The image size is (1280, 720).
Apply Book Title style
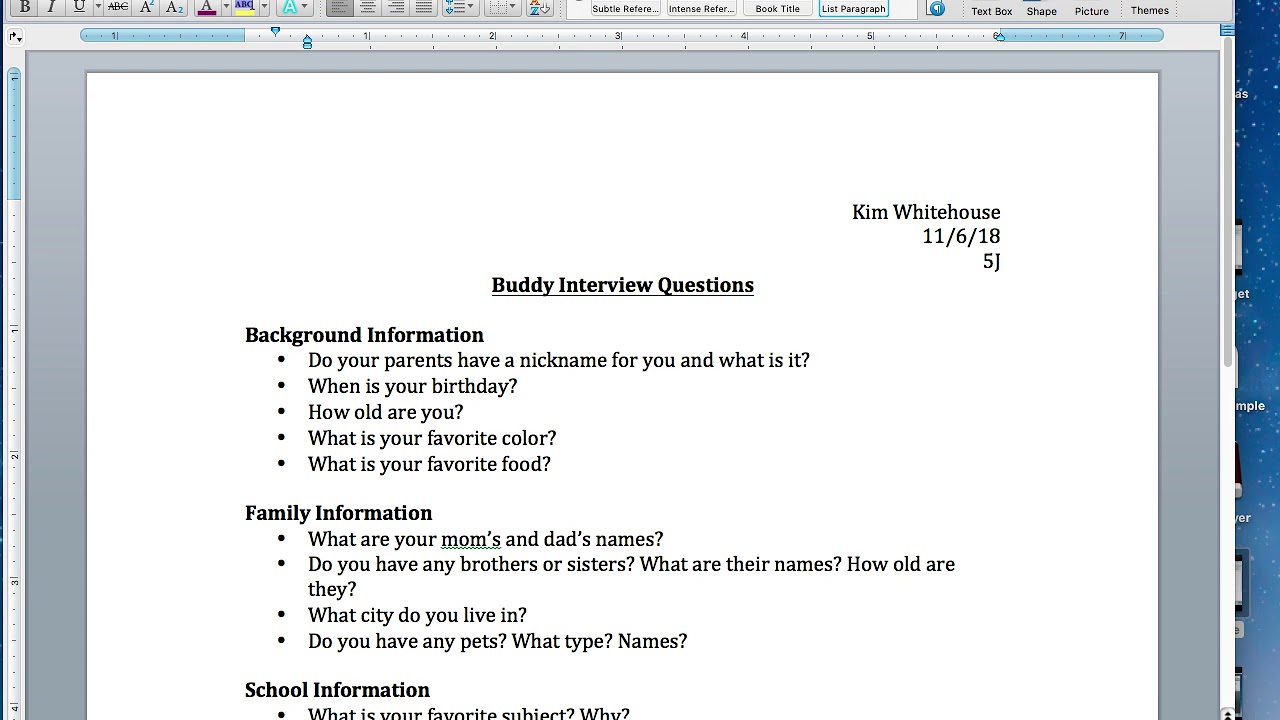pyautogui.click(x=777, y=8)
